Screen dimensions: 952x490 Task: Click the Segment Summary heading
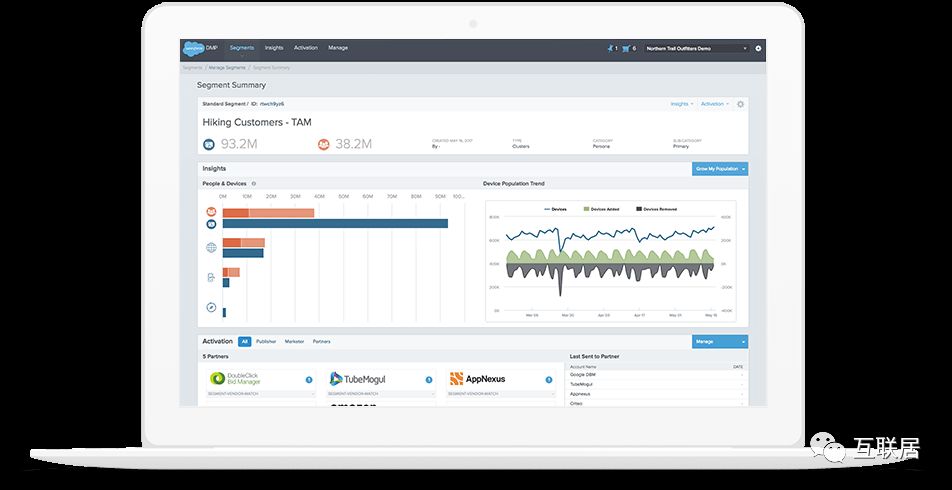point(231,85)
